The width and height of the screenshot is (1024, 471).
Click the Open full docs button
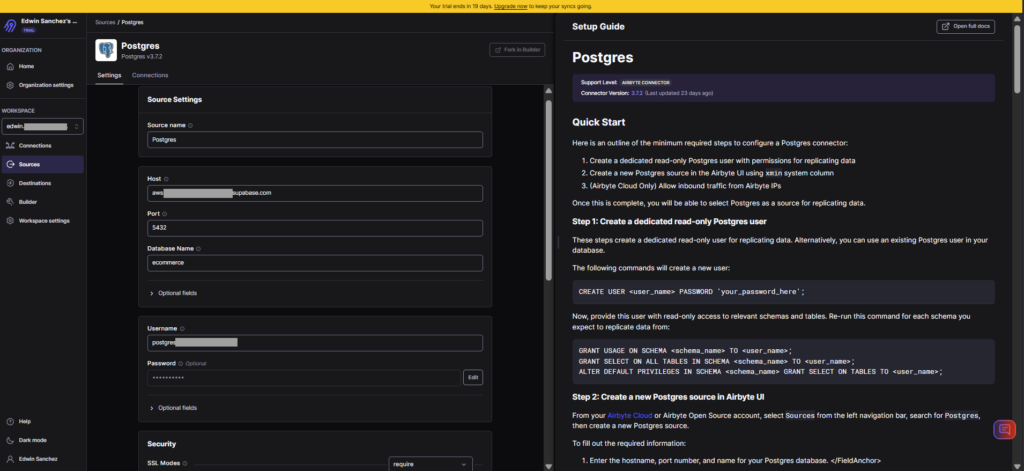pos(966,27)
